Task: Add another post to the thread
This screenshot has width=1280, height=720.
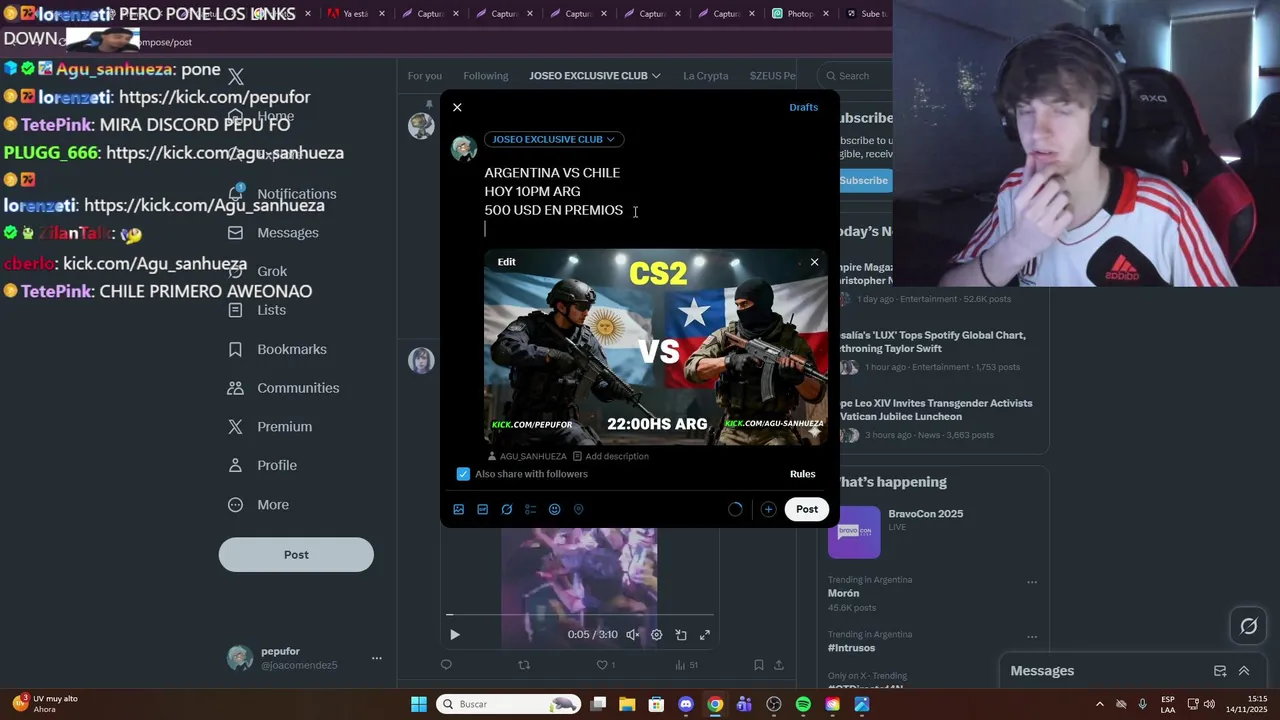Action: [x=768, y=509]
